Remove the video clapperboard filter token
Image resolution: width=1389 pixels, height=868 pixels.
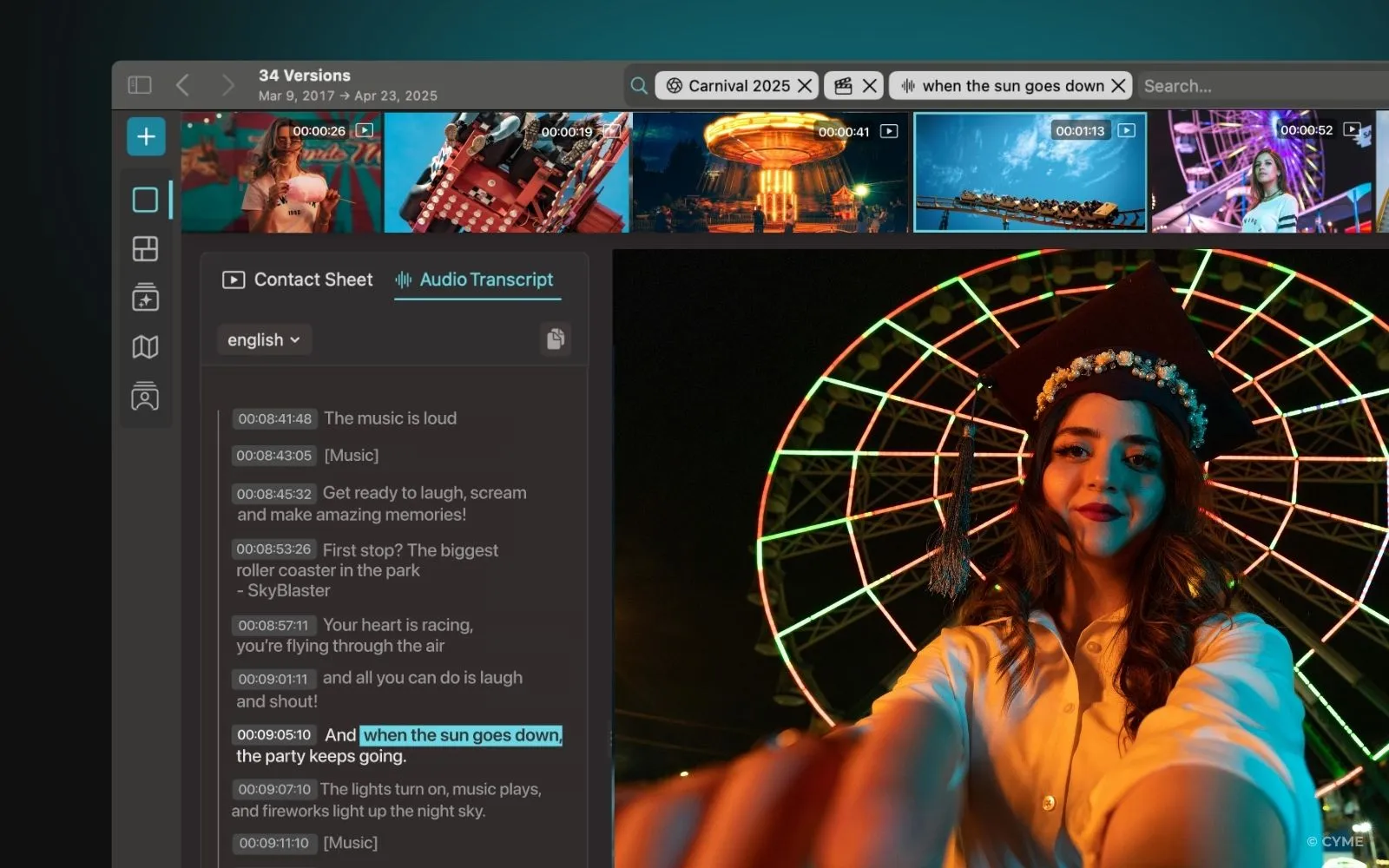tap(869, 85)
